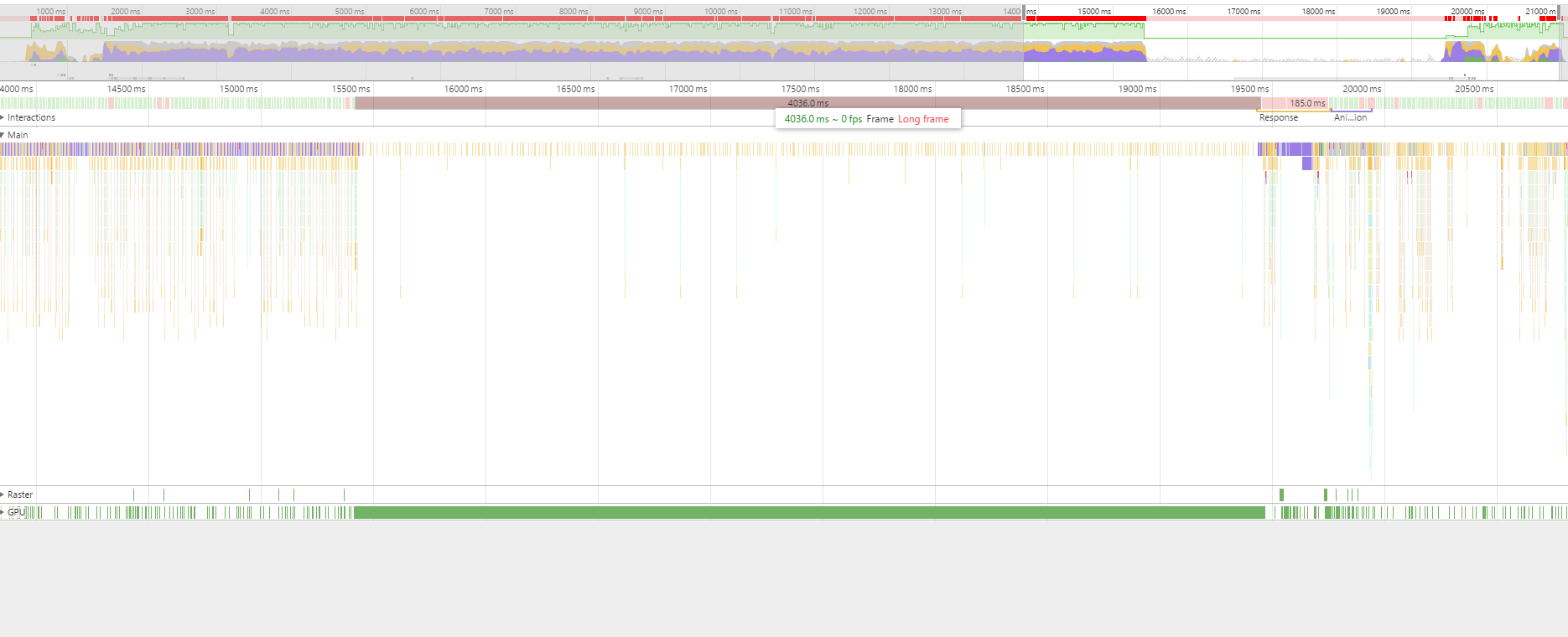The width and height of the screenshot is (1568, 637).
Task: Click the 20500 ms ruler label
Action: [1475, 89]
